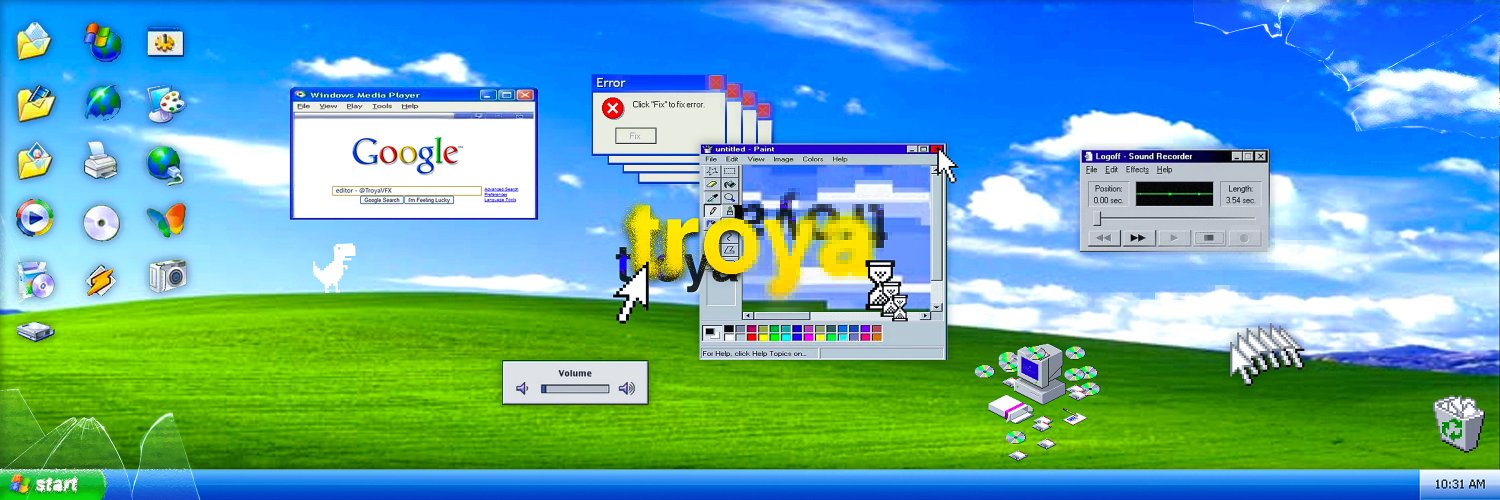Open the Edit menu in Sound Recorder
The width and height of the screenshot is (1500, 500).
(x=1112, y=169)
